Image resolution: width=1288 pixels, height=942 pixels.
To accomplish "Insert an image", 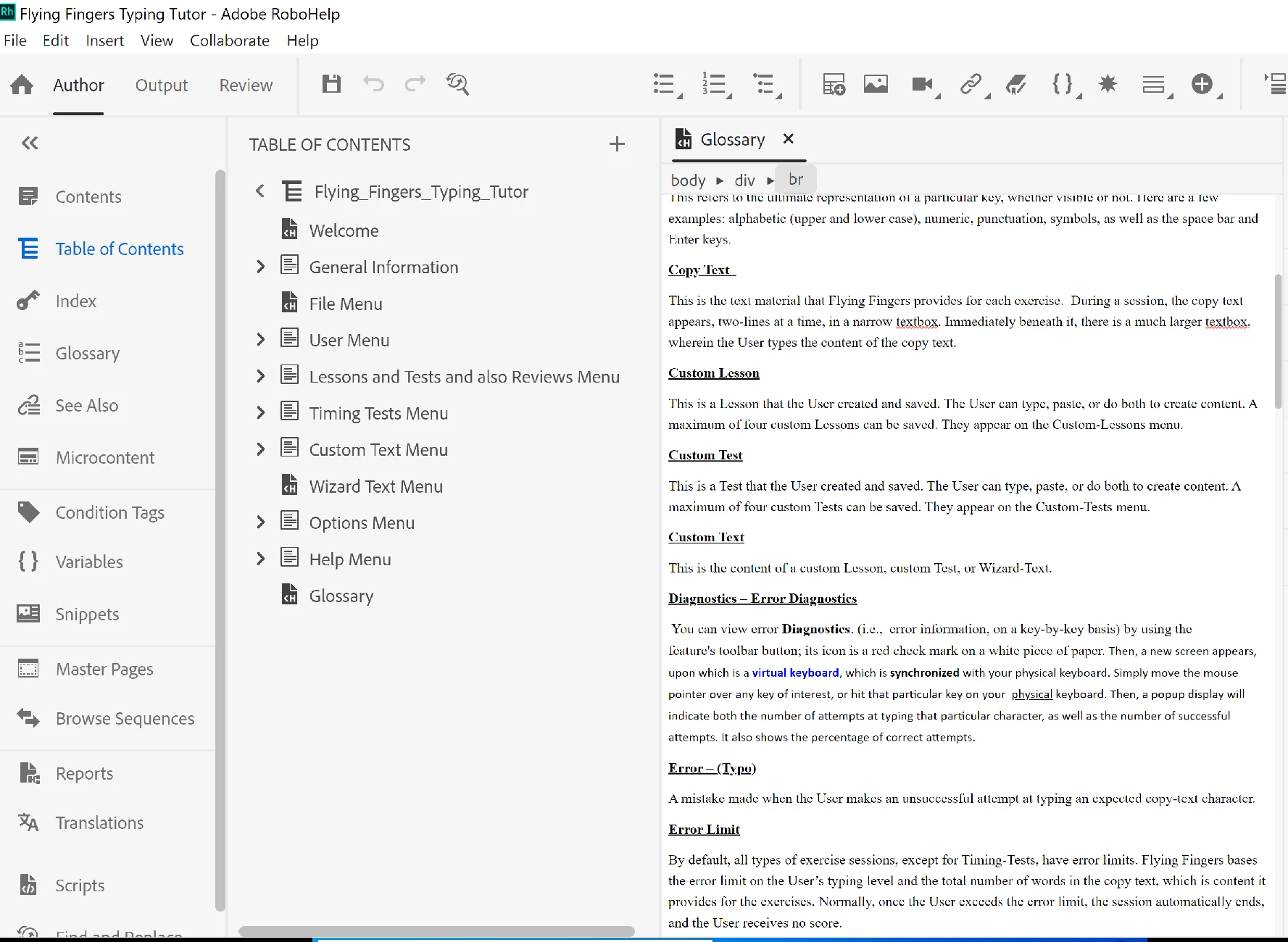I will pos(876,84).
